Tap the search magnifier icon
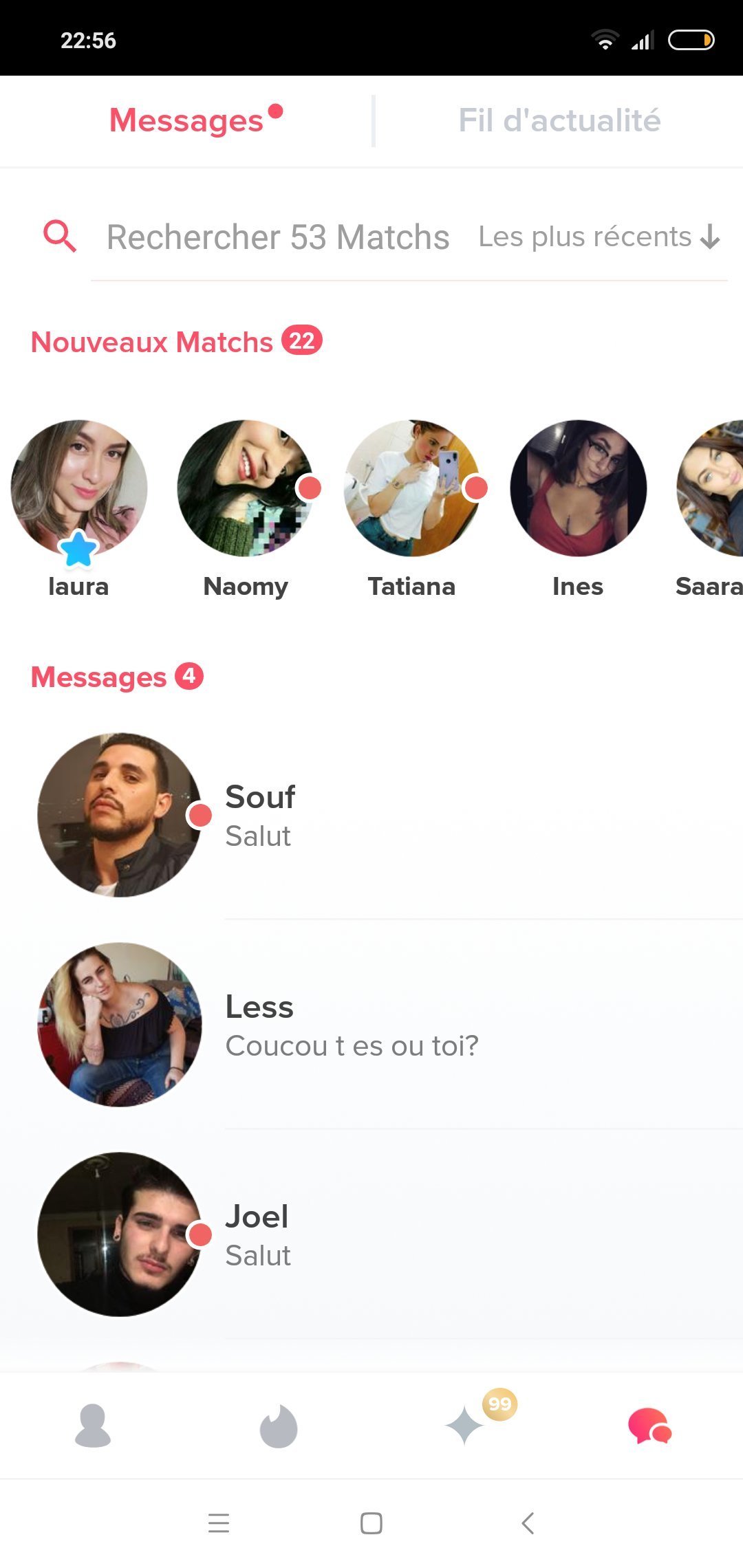The width and height of the screenshot is (743, 1568). [x=60, y=237]
